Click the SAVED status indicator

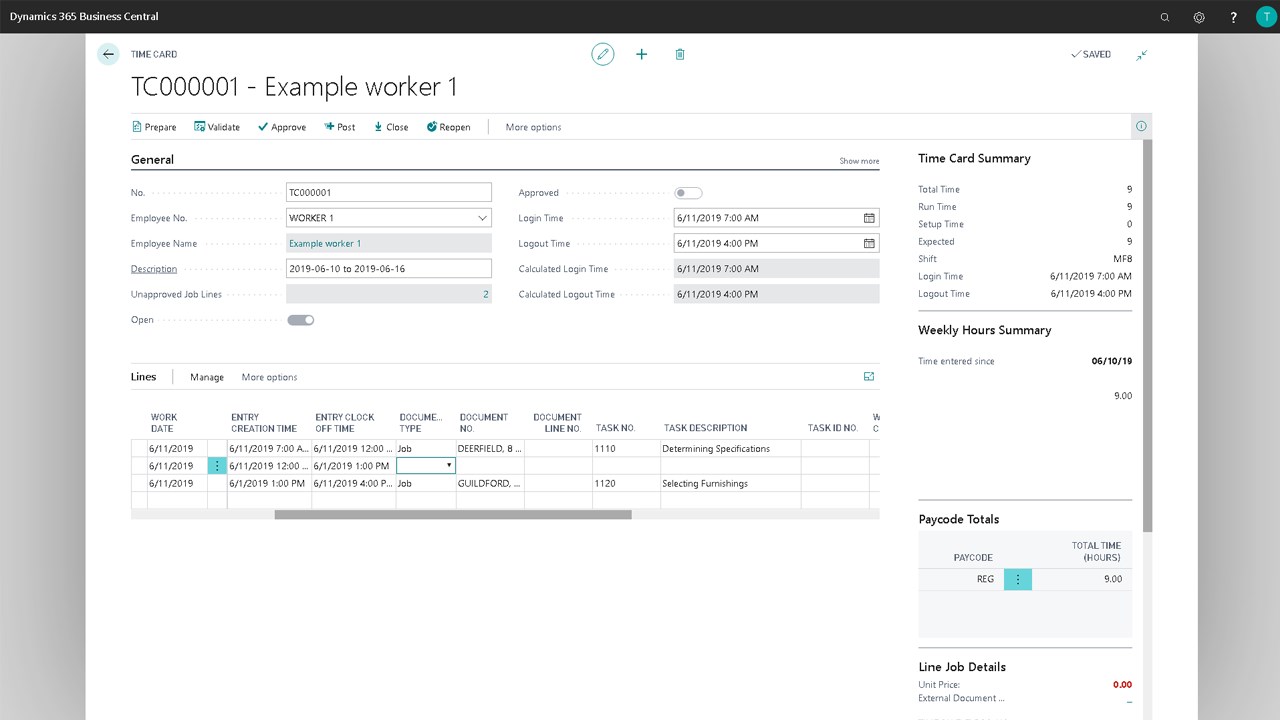tap(1091, 54)
